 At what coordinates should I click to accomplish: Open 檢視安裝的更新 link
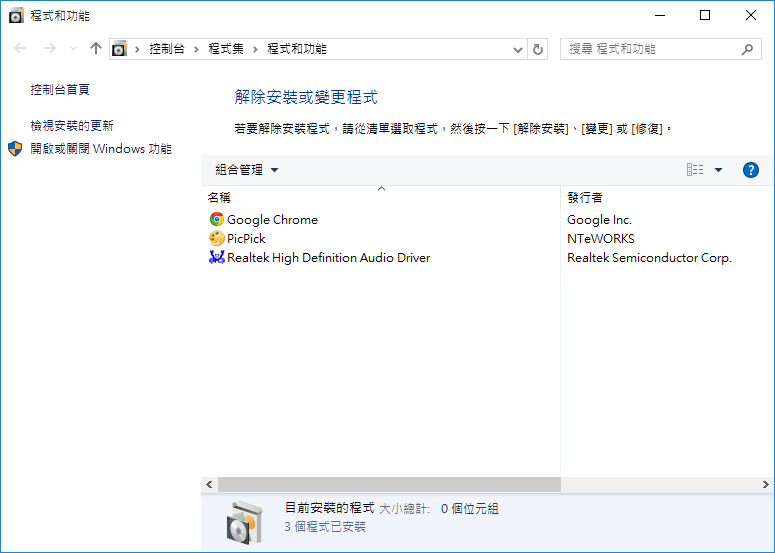72,126
